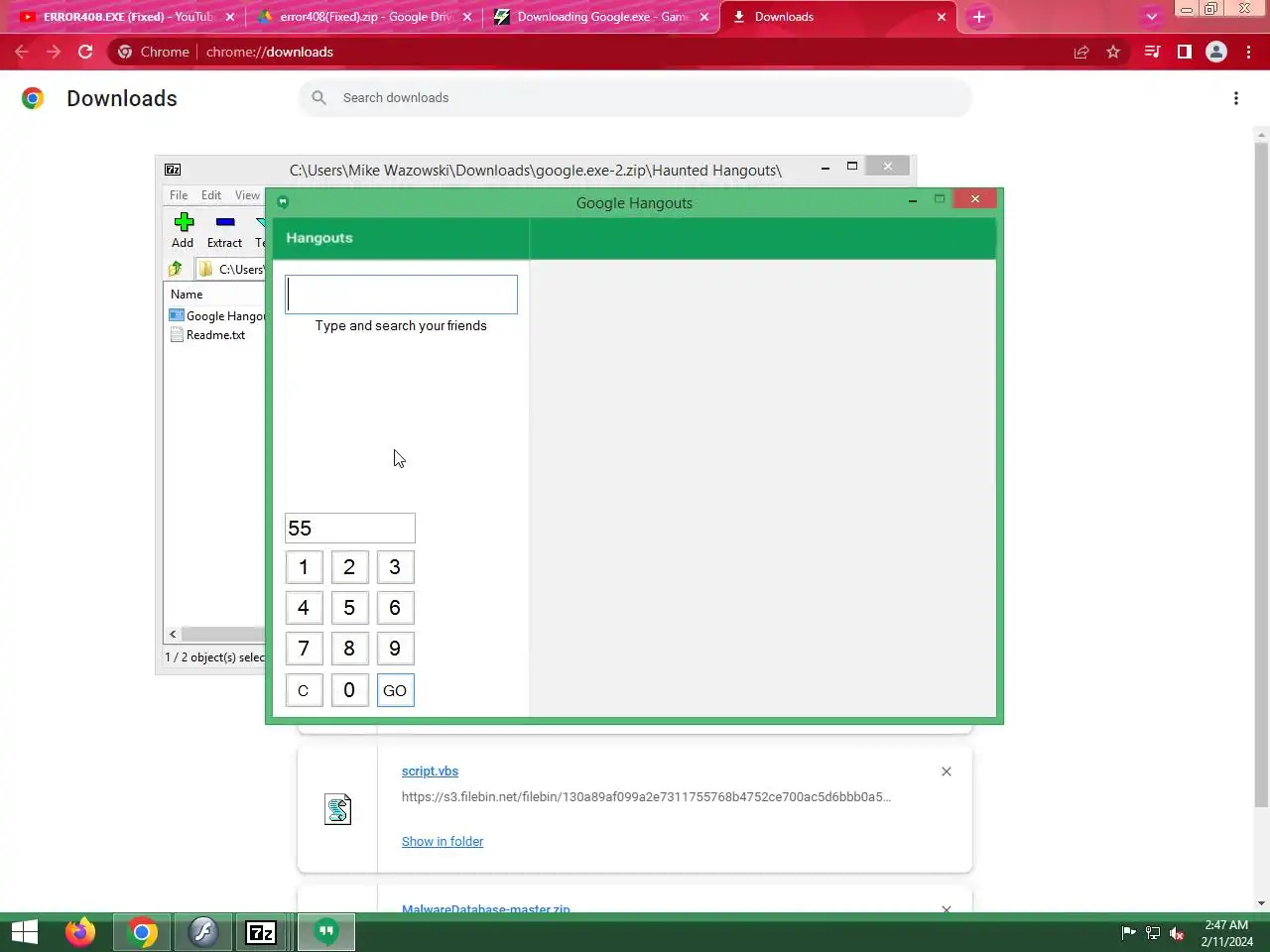This screenshot has height=952, width=1270.
Task: Focus the keypad display field showing 55
Action: coord(350,528)
